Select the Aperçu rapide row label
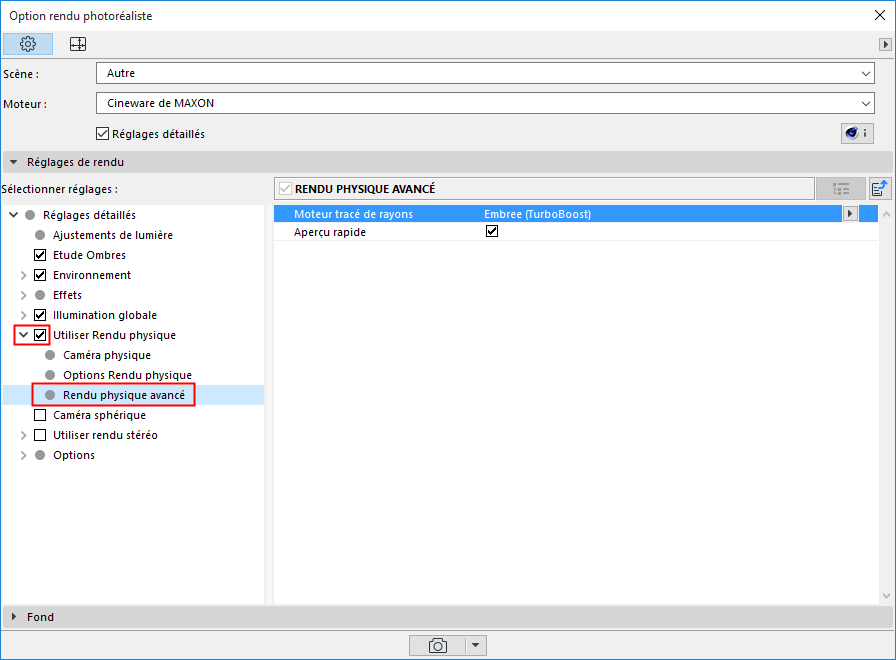Viewport: 896px width, 660px height. click(x=330, y=232)
